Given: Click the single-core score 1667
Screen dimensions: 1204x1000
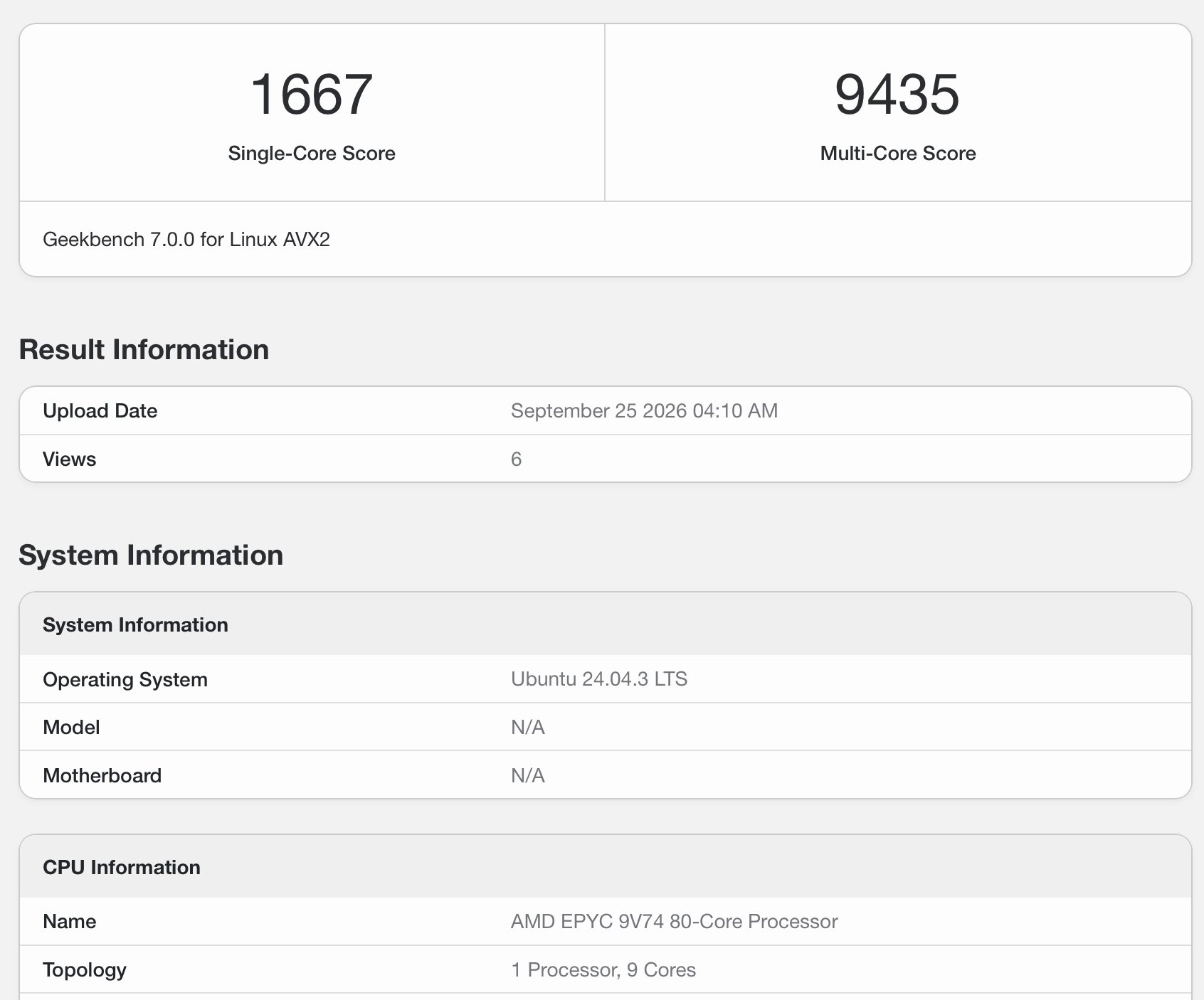Looking at the screenshot, I should pyautogui.click(x=312, y=94).
